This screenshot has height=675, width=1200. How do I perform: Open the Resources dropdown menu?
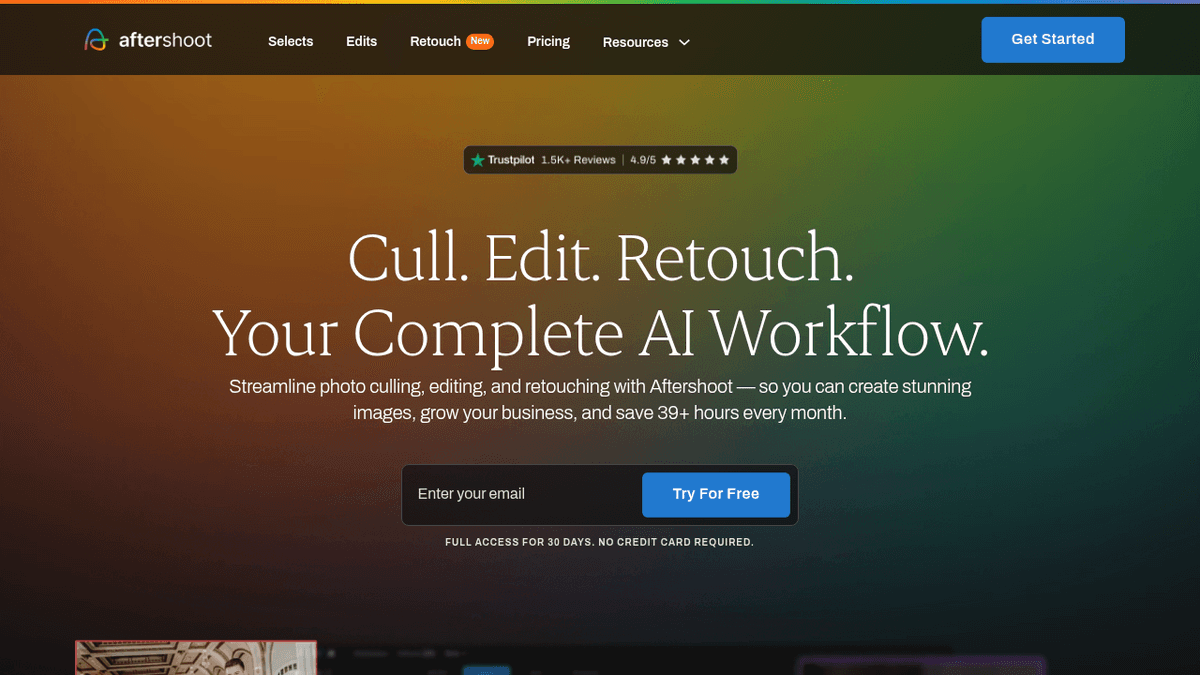click(x=635, y=42)
